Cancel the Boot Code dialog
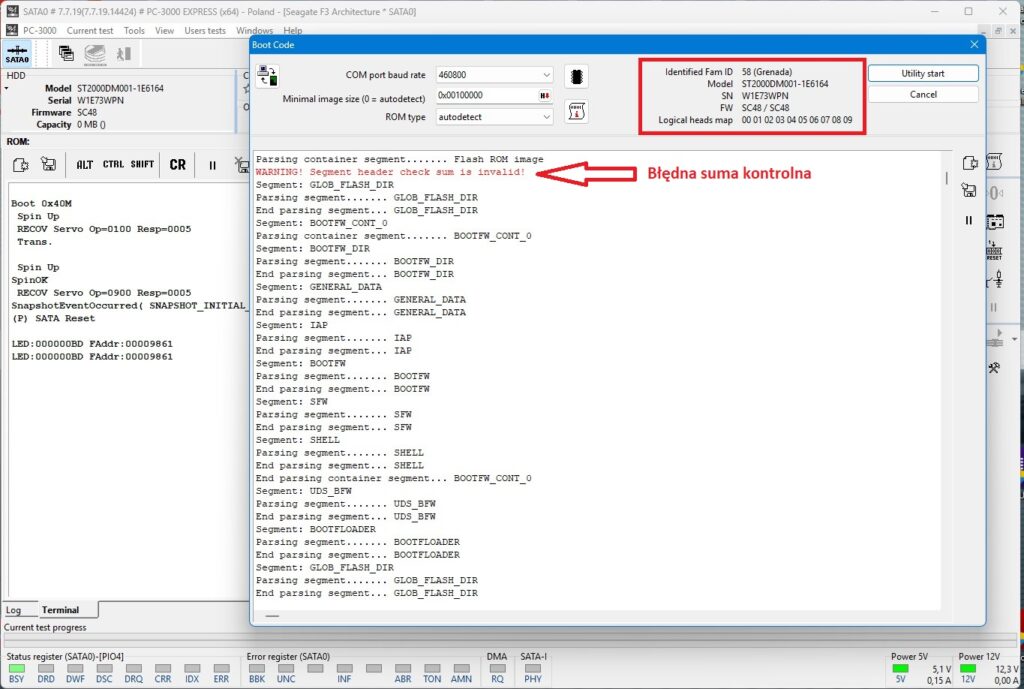 pyautogui.click(x=923, y=95)
